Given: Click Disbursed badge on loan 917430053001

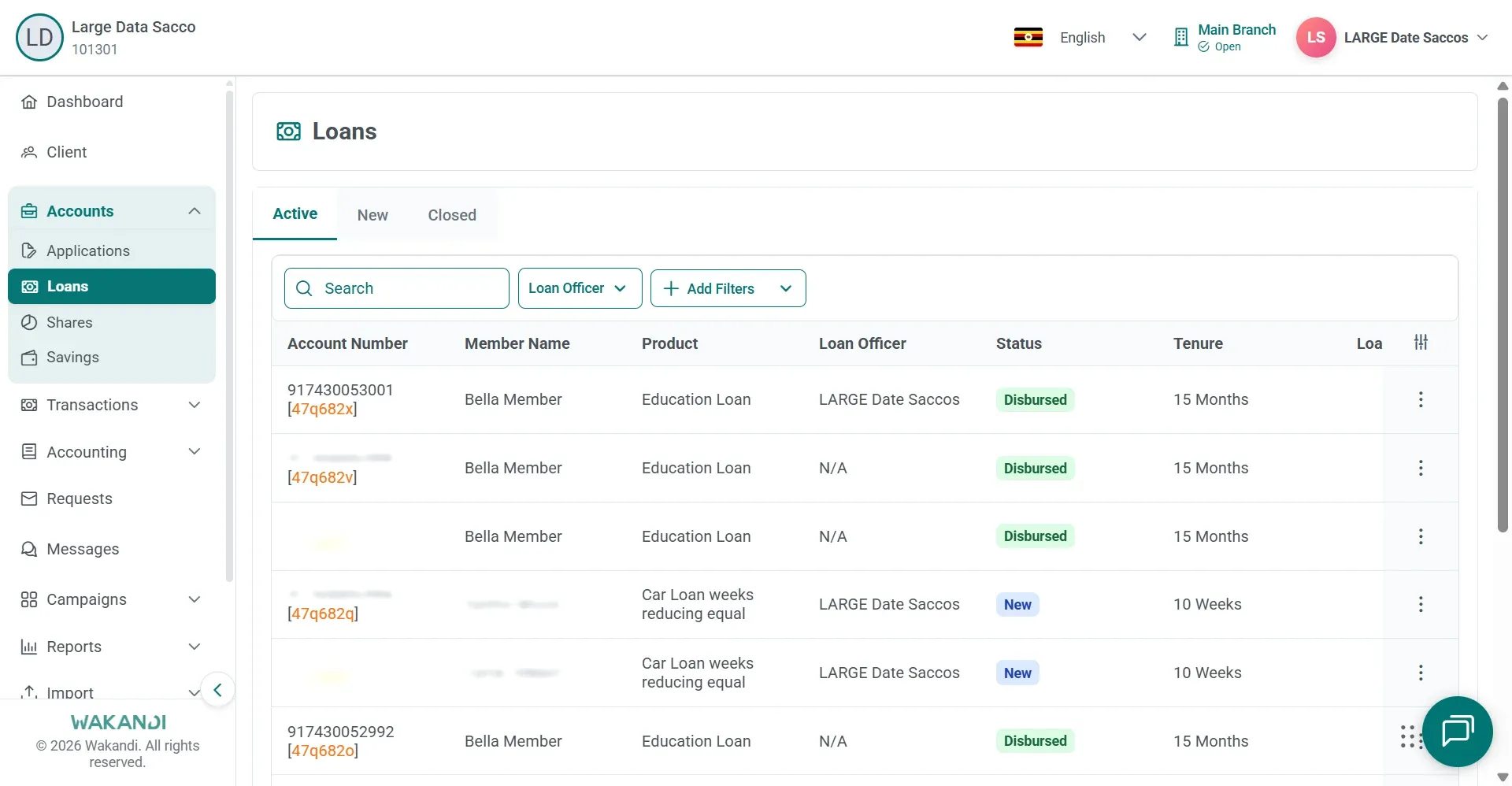Looking at the screenshot, I should tap(1035, 400).
